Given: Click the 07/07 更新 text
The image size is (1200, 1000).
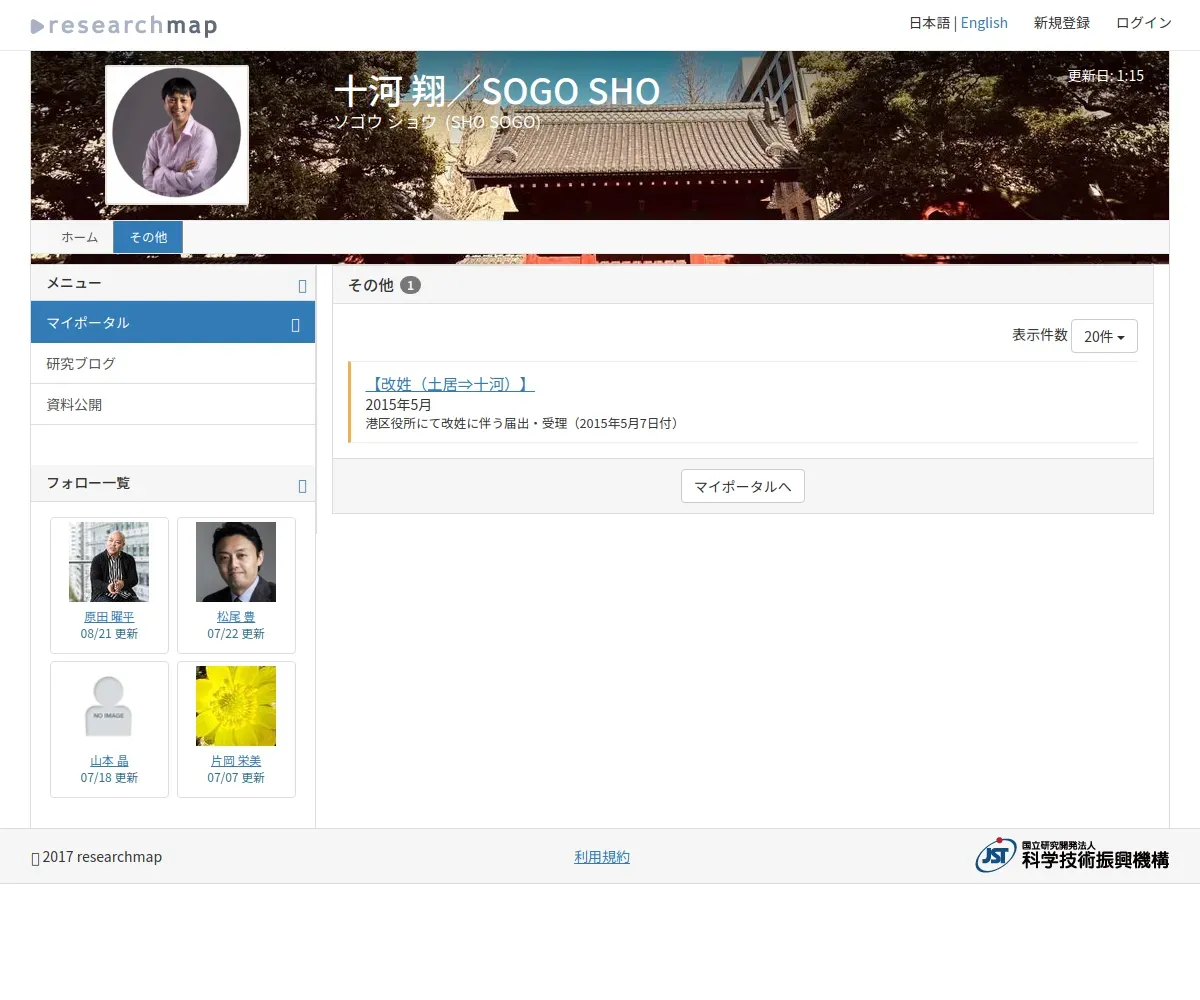Looking at the screenshot, I should [236, 778].
